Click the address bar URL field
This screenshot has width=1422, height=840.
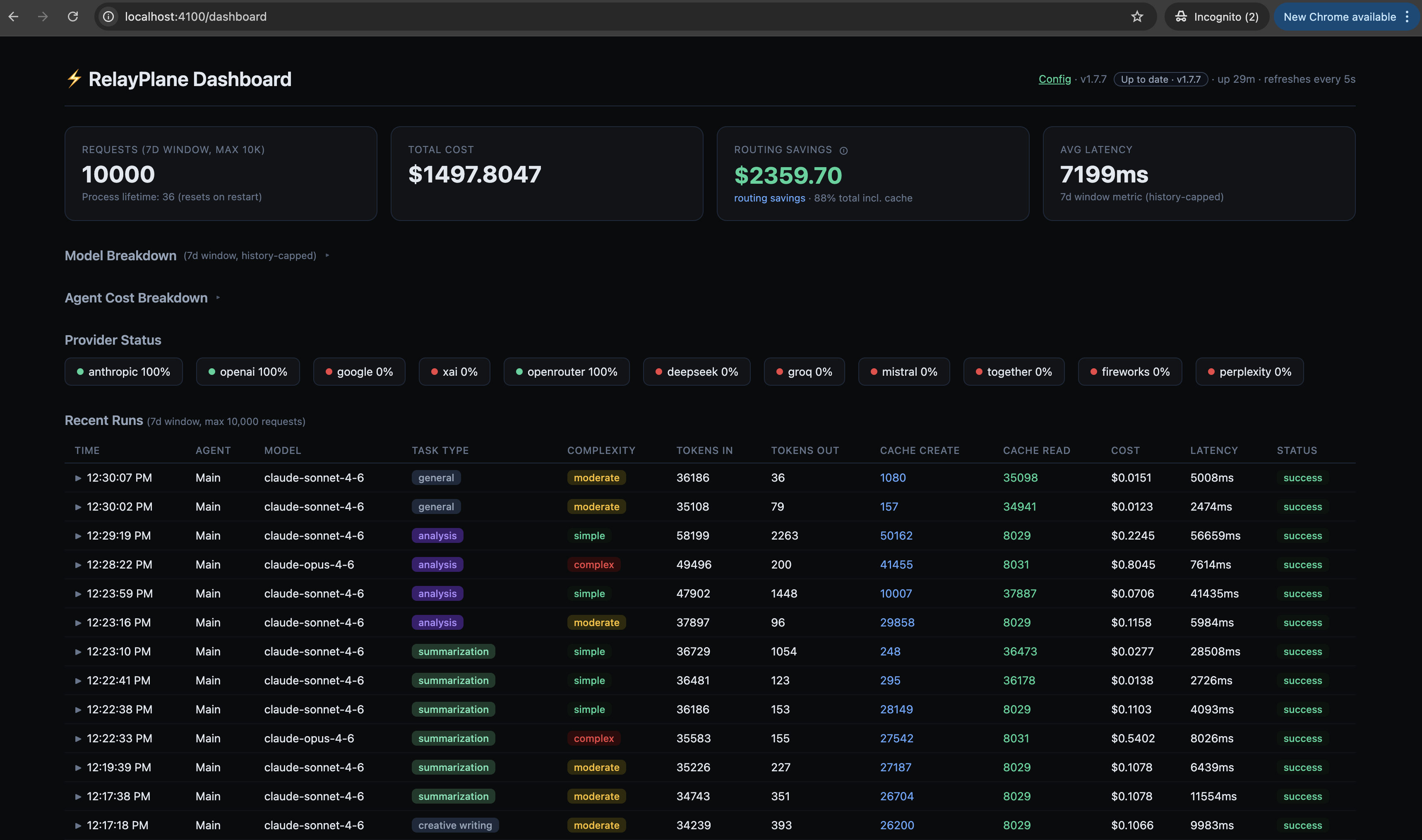(x=566, y=17)
